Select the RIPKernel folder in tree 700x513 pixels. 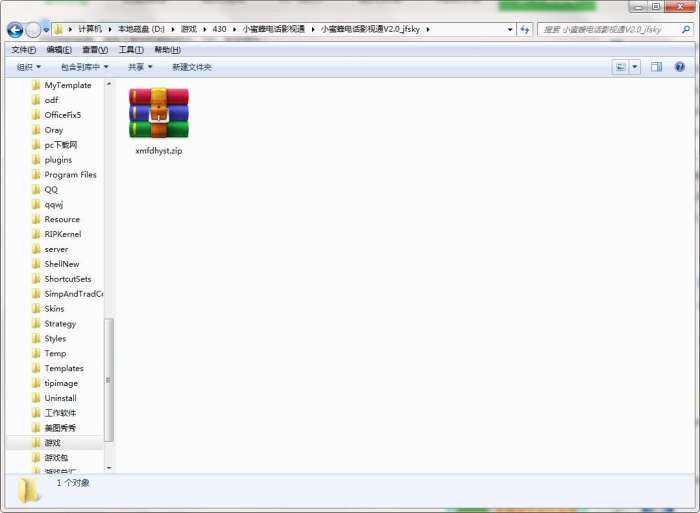[x=57, y=234]
